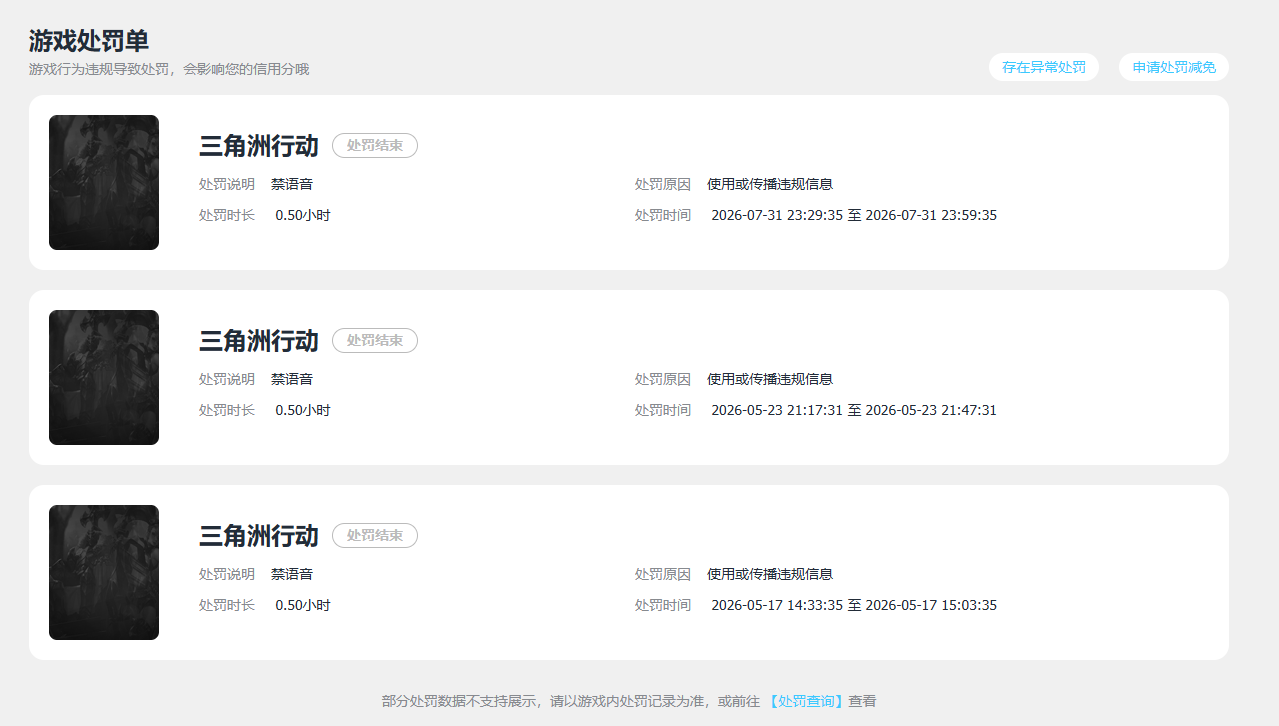This screenshot has width=1279, height=726.
Task: Open the 【处罚查询】 link
Action: point(806,702)
